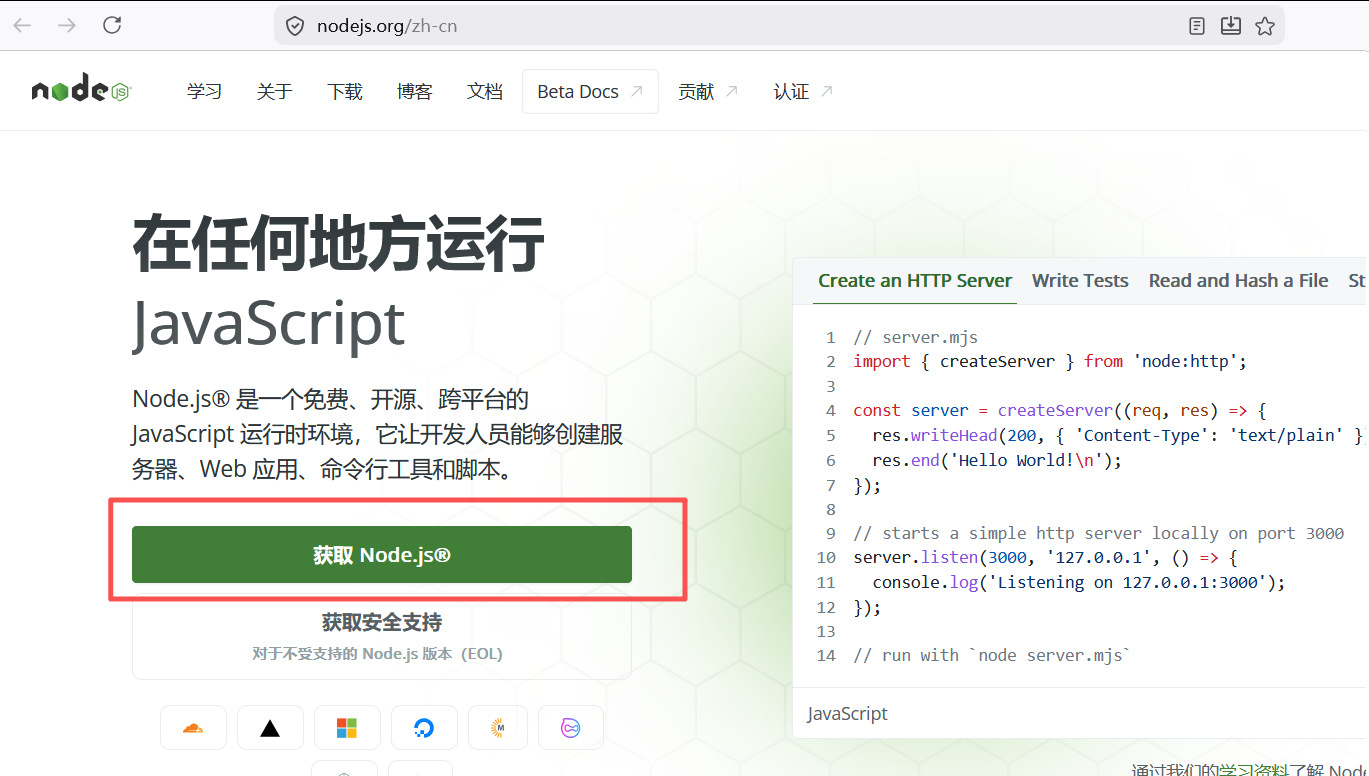Screen dimensions: 1369x776
Task: Open the DigitalOcean sponsor logo
Action: (424, 728)
